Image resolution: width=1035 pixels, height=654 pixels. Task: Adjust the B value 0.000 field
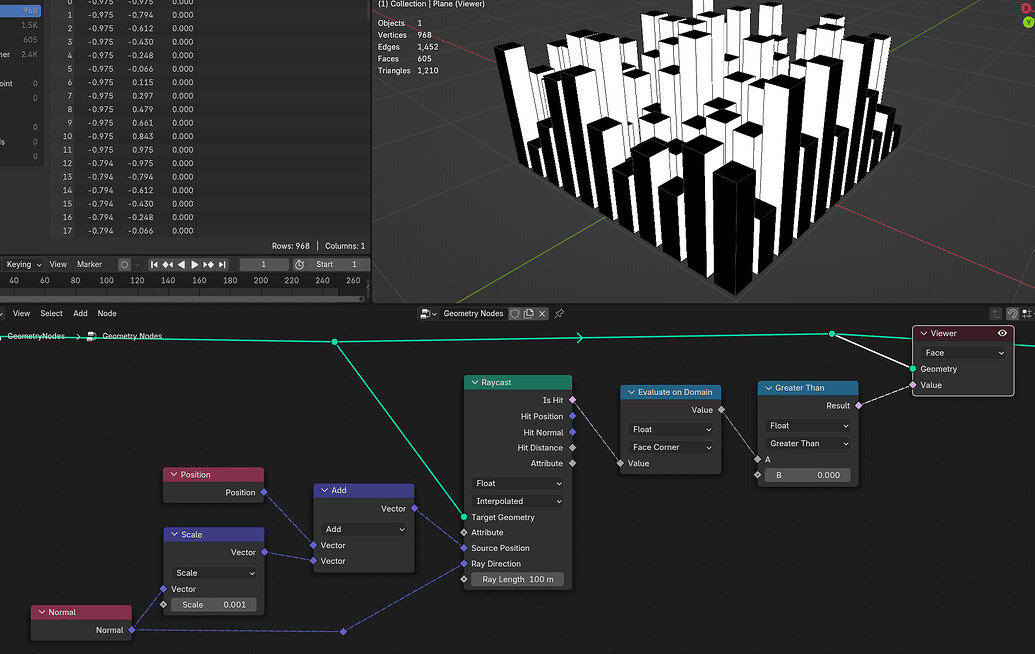(808, 475)
